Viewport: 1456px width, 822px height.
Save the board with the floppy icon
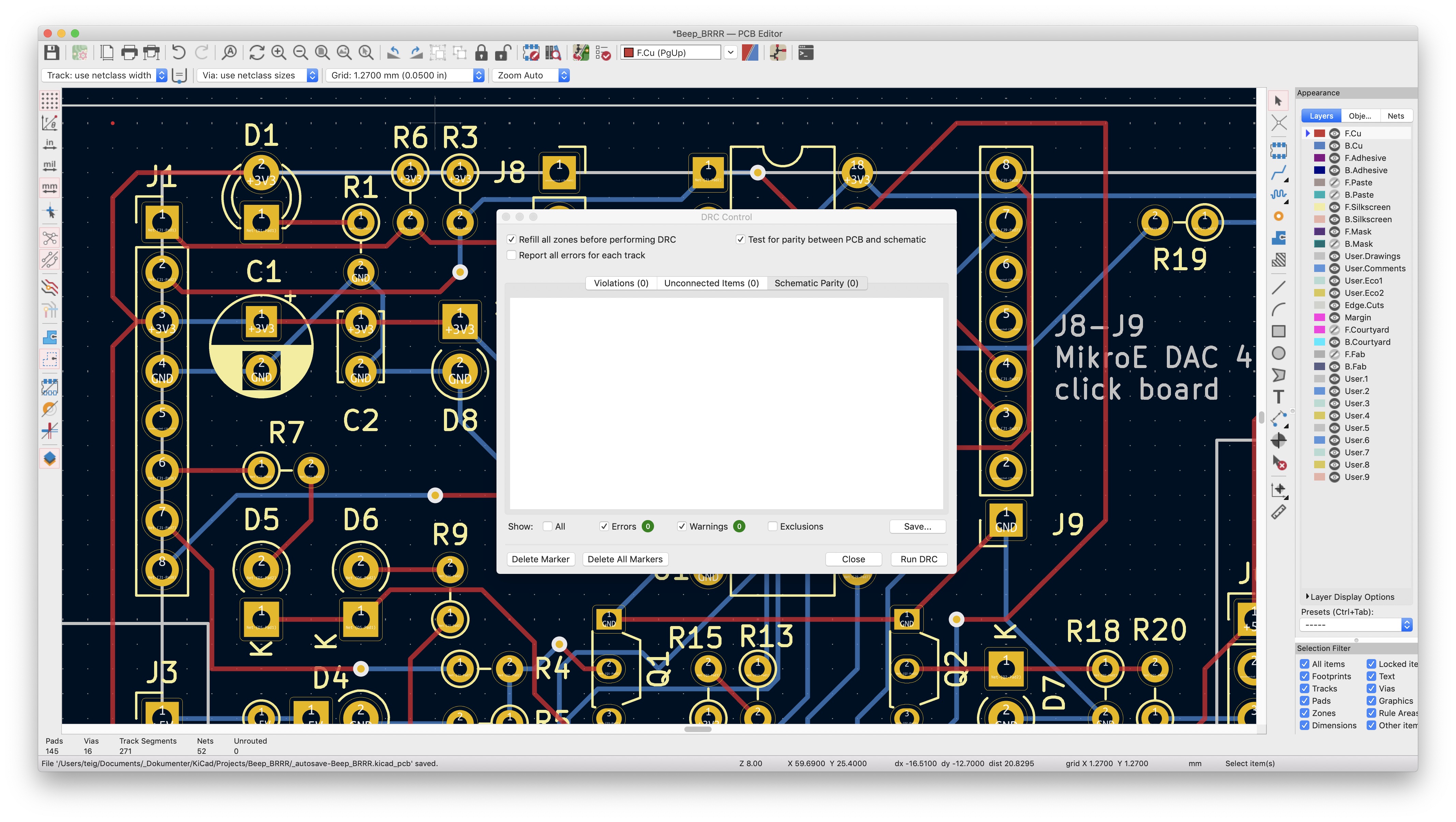[51, 52]
